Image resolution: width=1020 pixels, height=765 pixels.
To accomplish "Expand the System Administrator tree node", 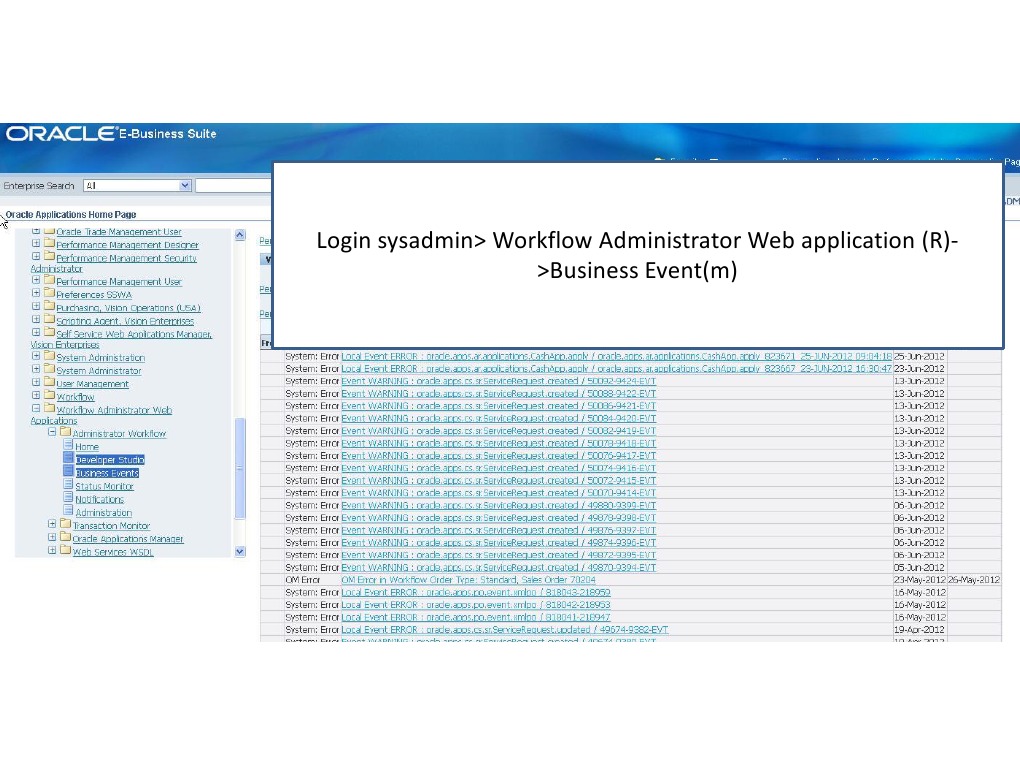I will coord(36,369).
